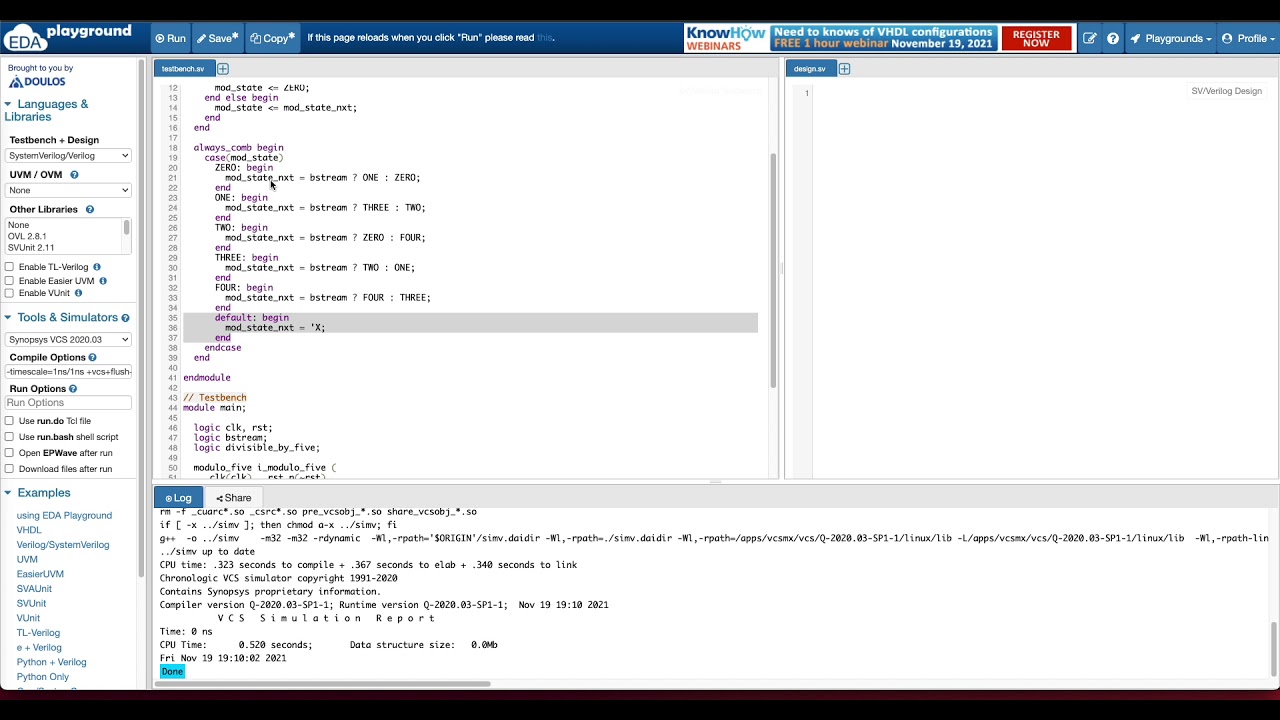The width and height of the screenshot is (1280, 720).
Task: Open Synopsys VCS simulator dropdown
Action: click(x=68, y=340)
